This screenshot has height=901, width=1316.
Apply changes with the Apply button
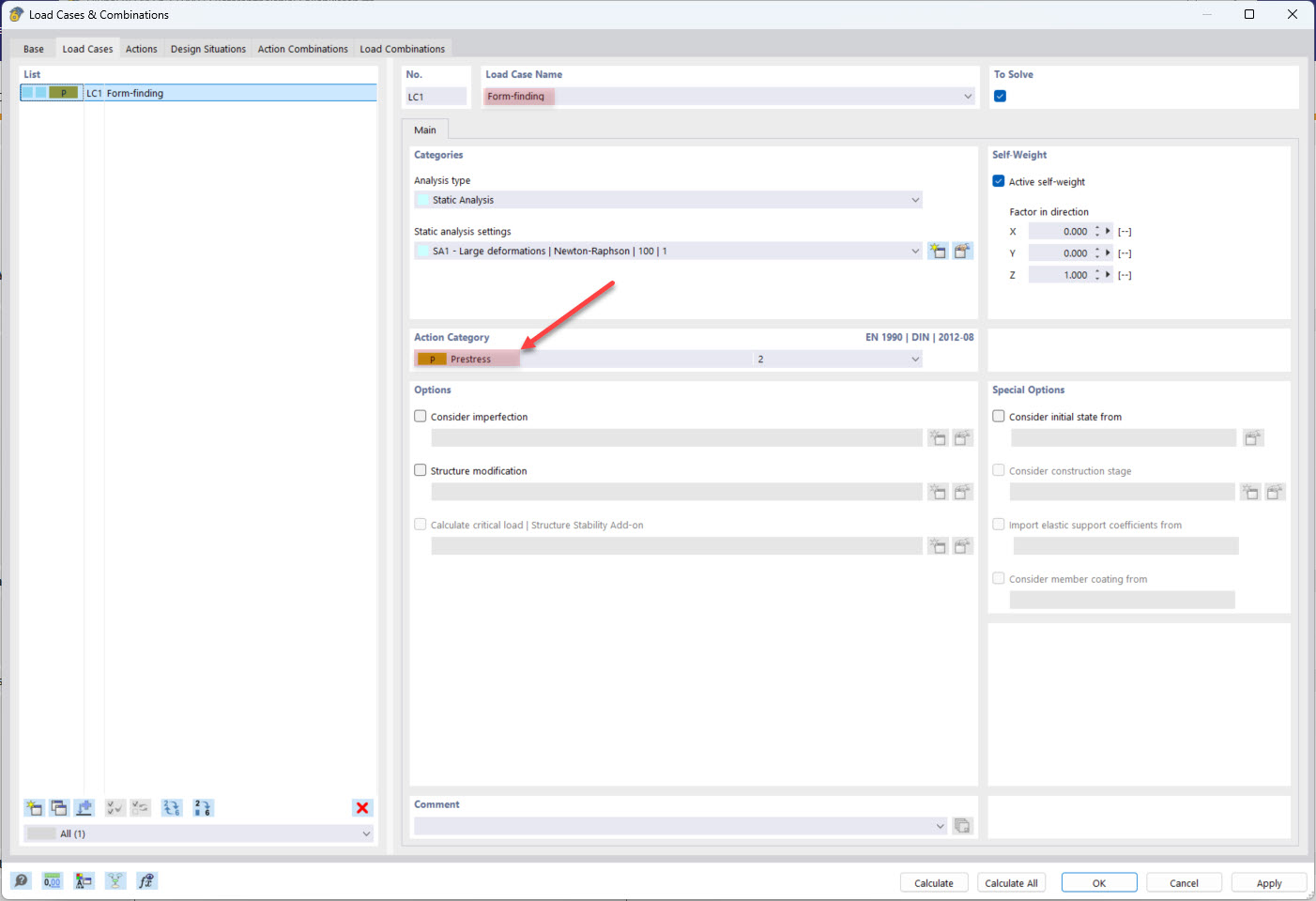[1268, 882]
